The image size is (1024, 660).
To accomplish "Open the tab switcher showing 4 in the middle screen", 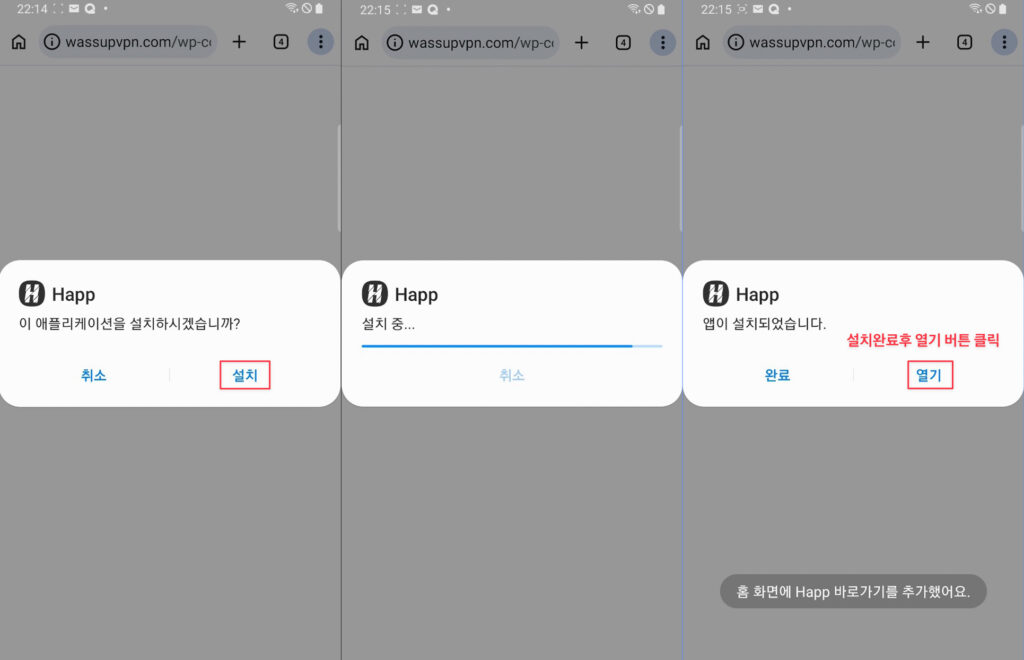I will point(623,42).
